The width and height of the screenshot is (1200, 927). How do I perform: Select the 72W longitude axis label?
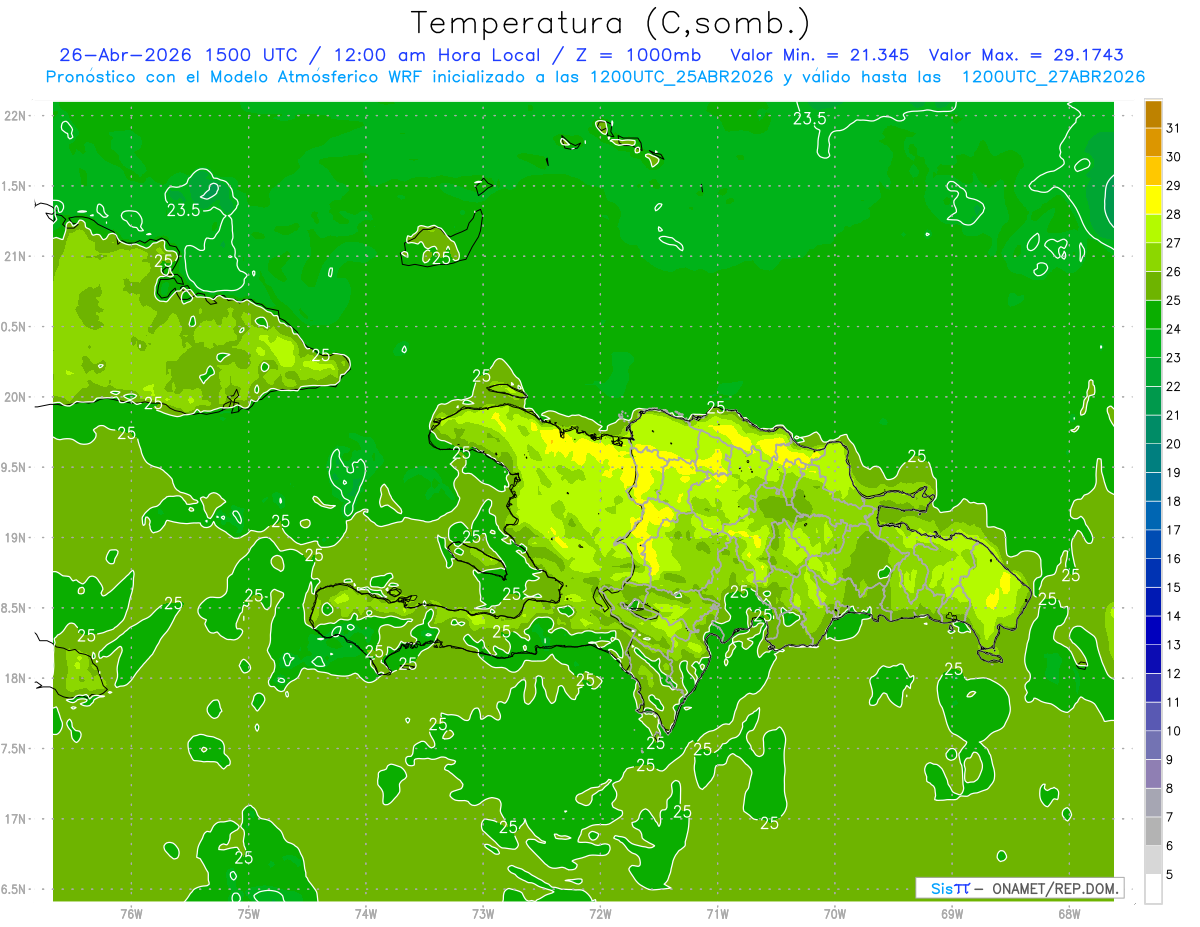pyautogui.click(x=600, y=913)
